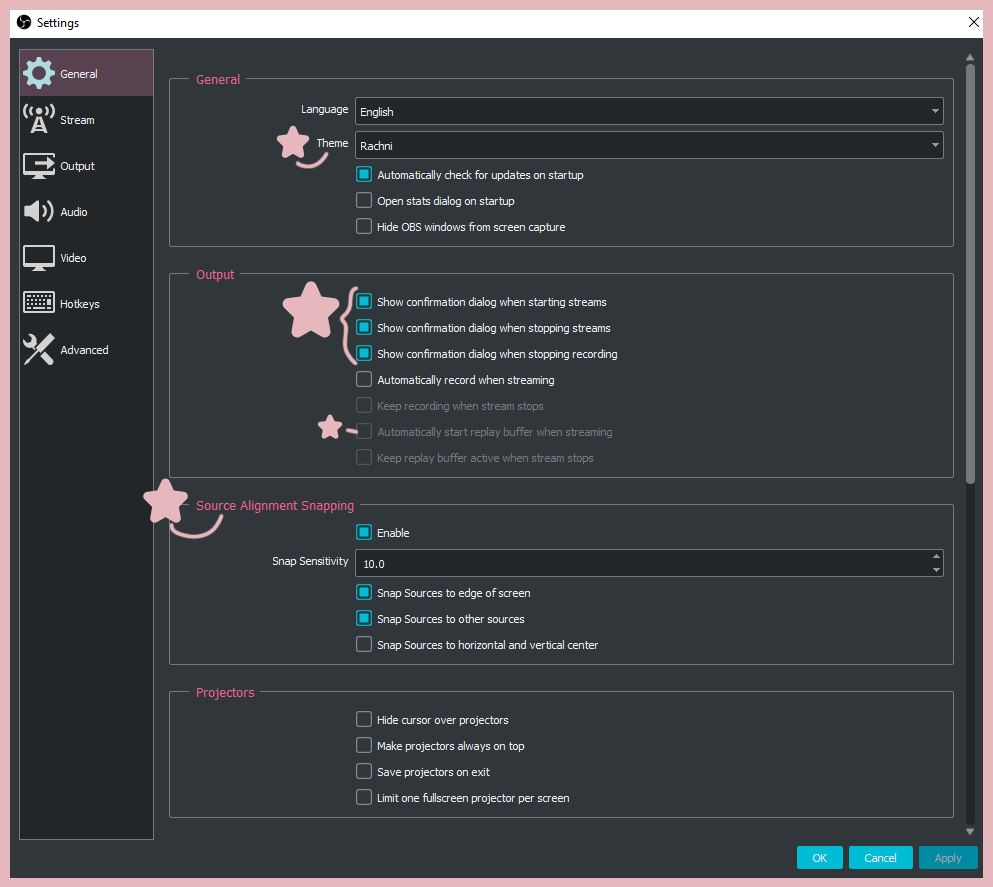Click the scrollbar down arrow

[970, 831]
